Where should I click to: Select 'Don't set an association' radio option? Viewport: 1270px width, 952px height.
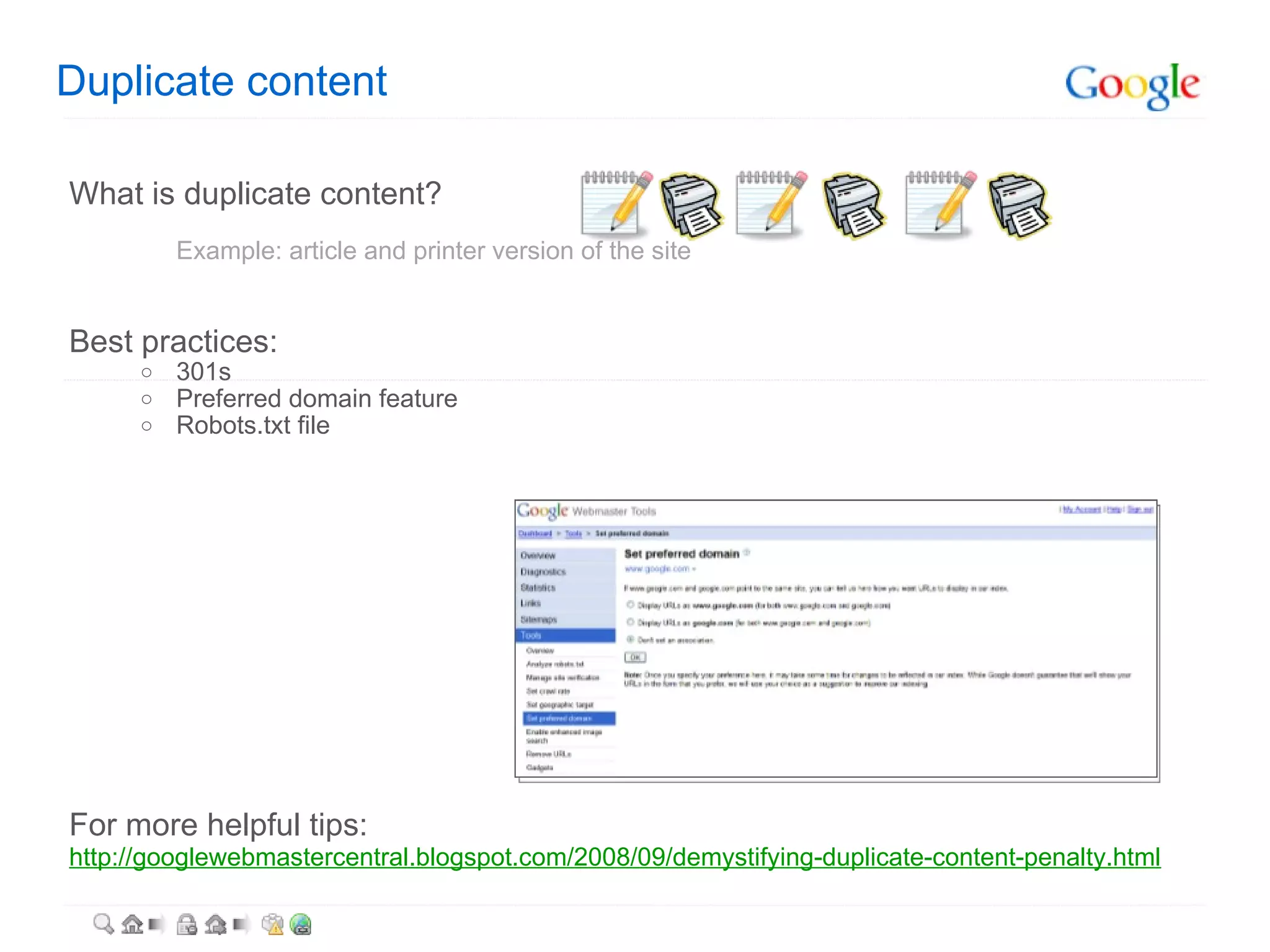[630, 640]
